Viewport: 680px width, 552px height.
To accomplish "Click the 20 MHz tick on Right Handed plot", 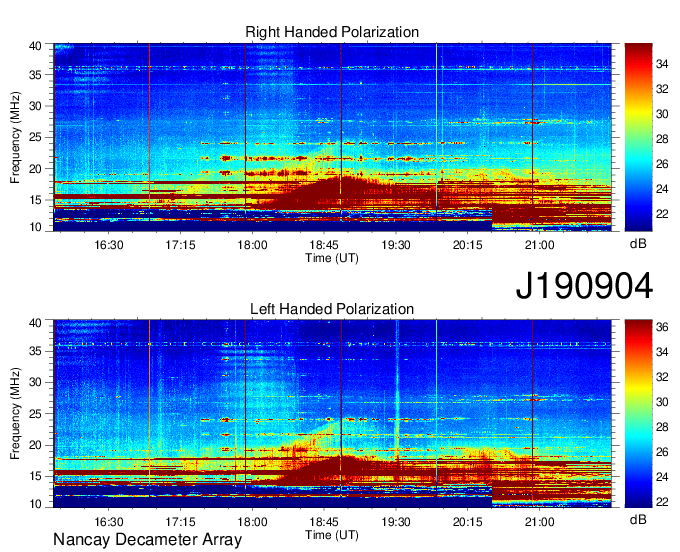I will [35, 169].
